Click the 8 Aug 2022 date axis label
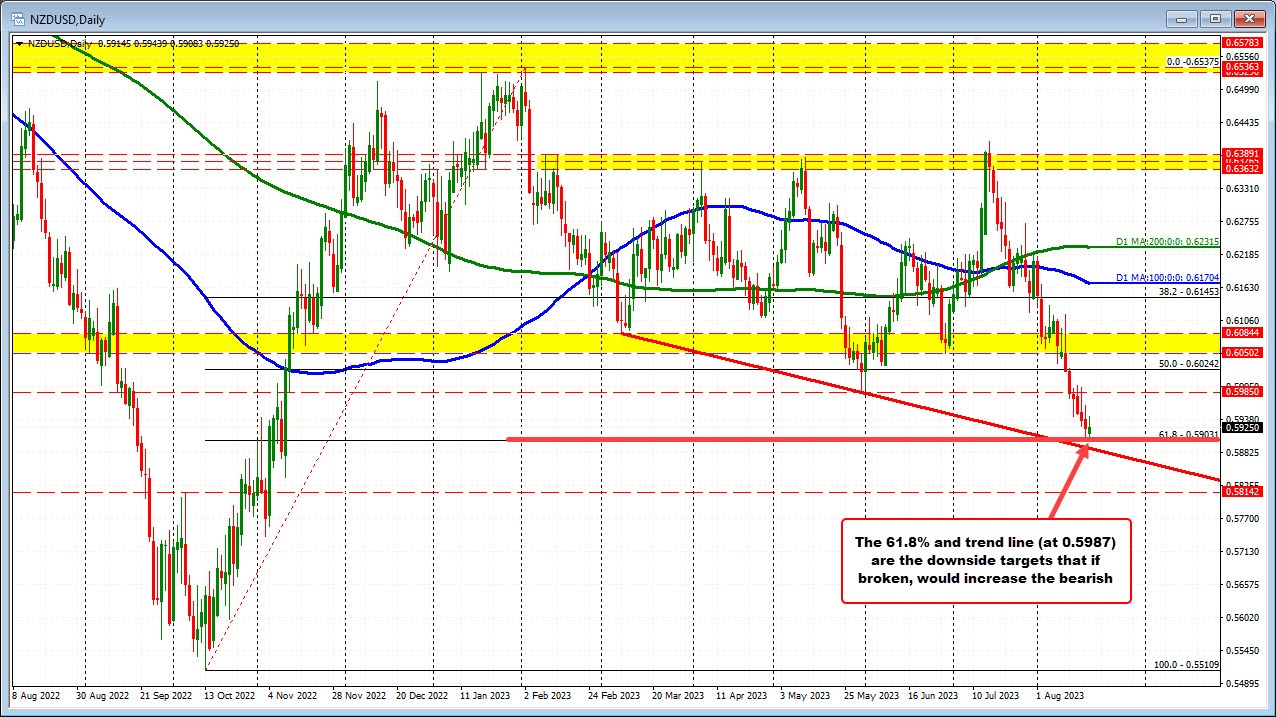 pyautogui.click(x=35, y=694)
